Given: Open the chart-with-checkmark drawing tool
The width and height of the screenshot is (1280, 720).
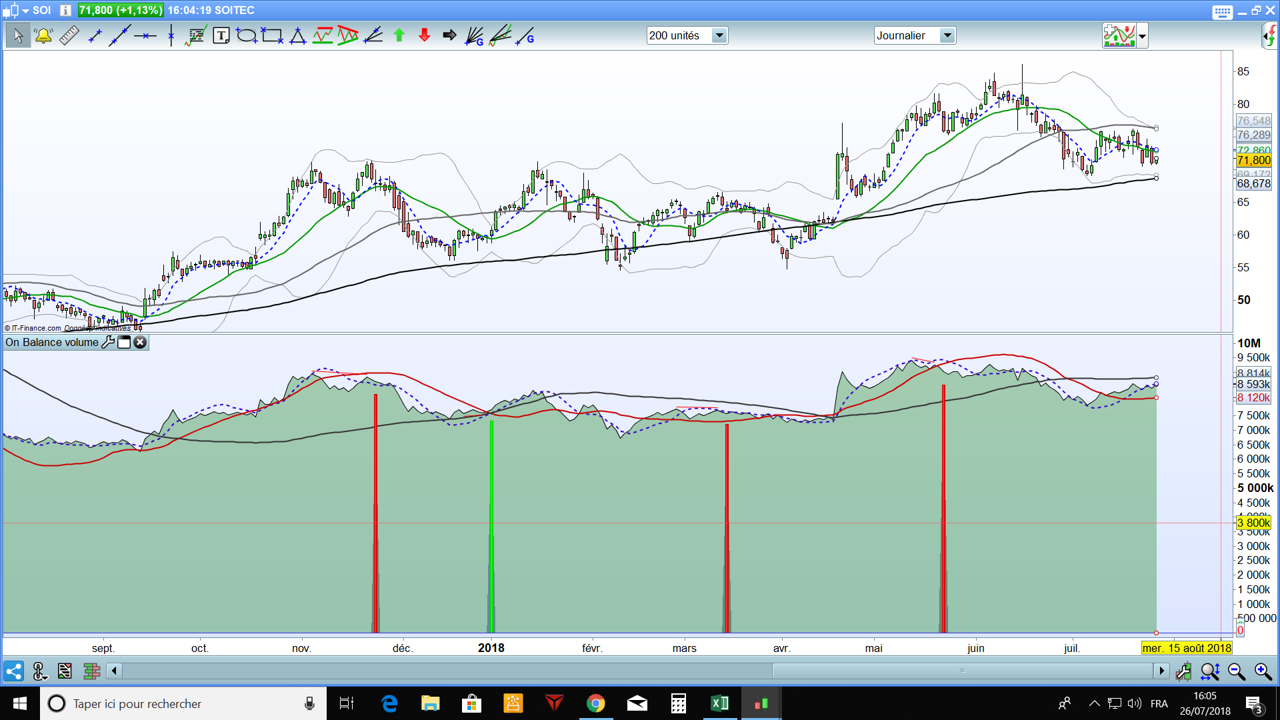Looking at the screenshot, I should pos(196,36).
